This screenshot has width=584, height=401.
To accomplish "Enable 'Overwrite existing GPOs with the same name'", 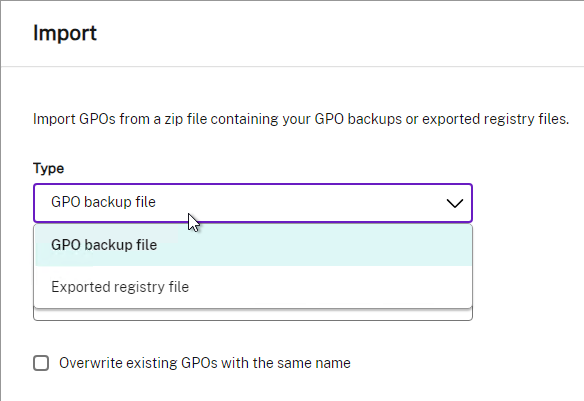I will (x=41, y=363).
